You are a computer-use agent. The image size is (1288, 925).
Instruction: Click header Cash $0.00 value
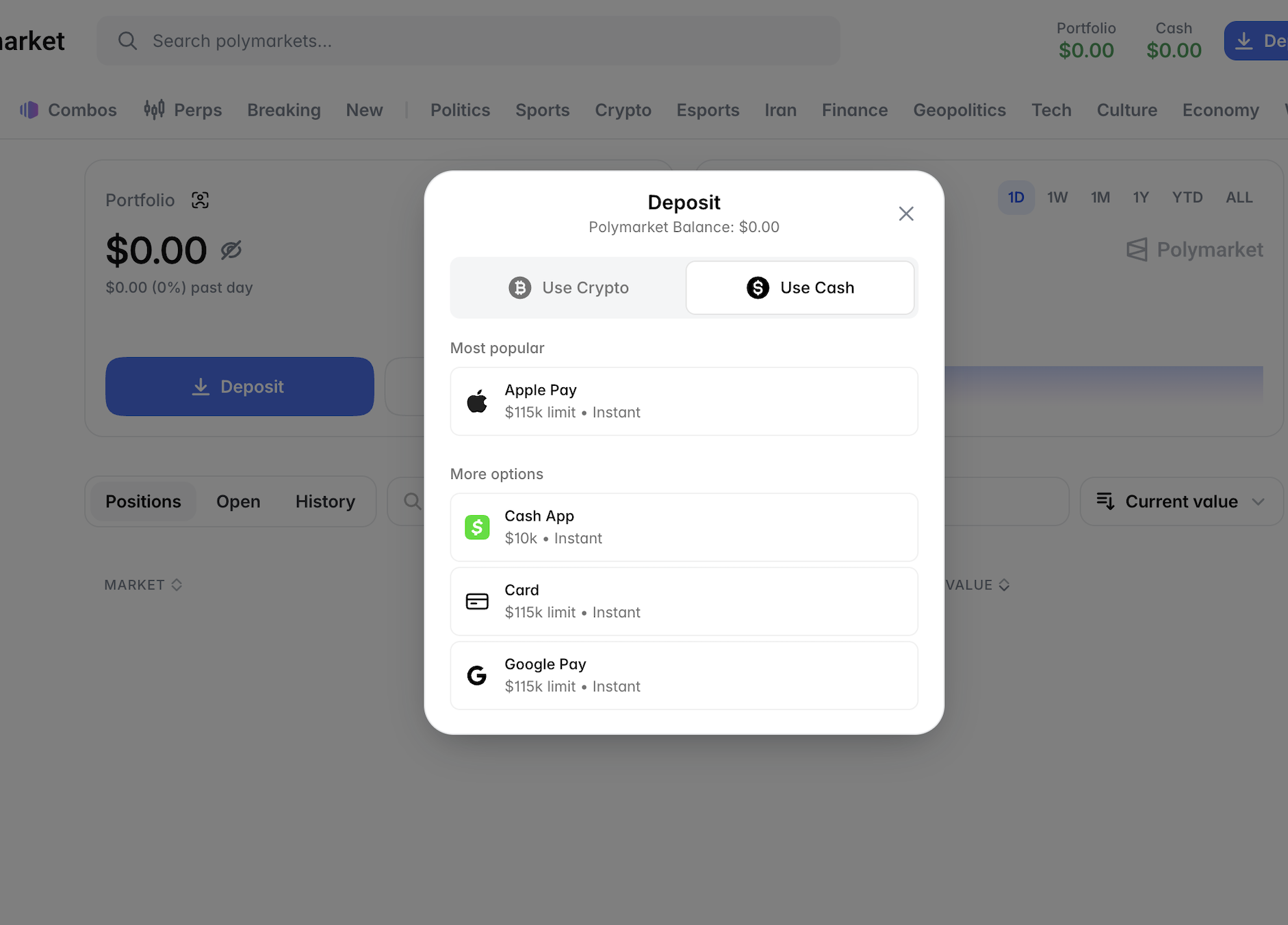[1174, 51]
